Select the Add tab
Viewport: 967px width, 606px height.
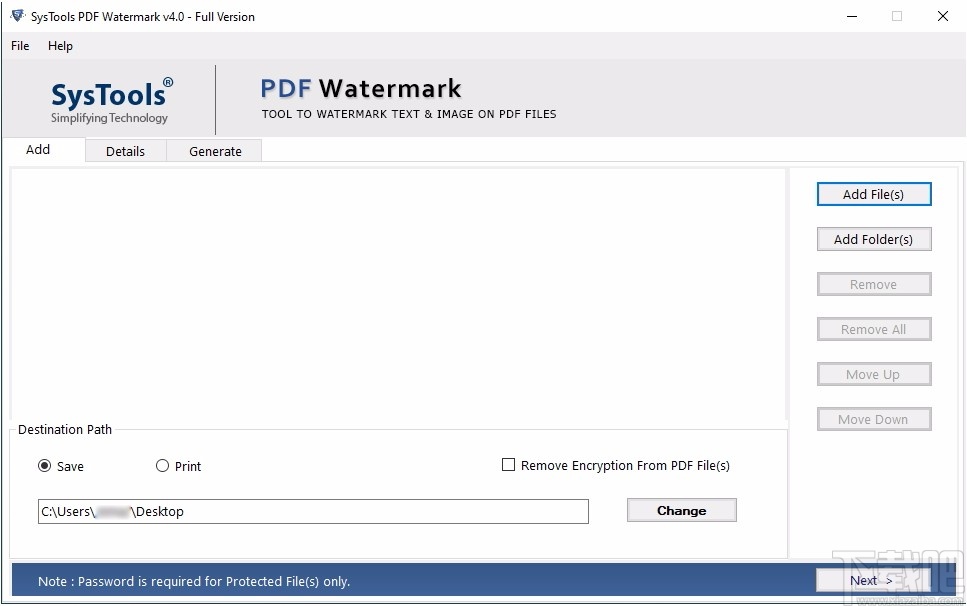tap(37, 149)
